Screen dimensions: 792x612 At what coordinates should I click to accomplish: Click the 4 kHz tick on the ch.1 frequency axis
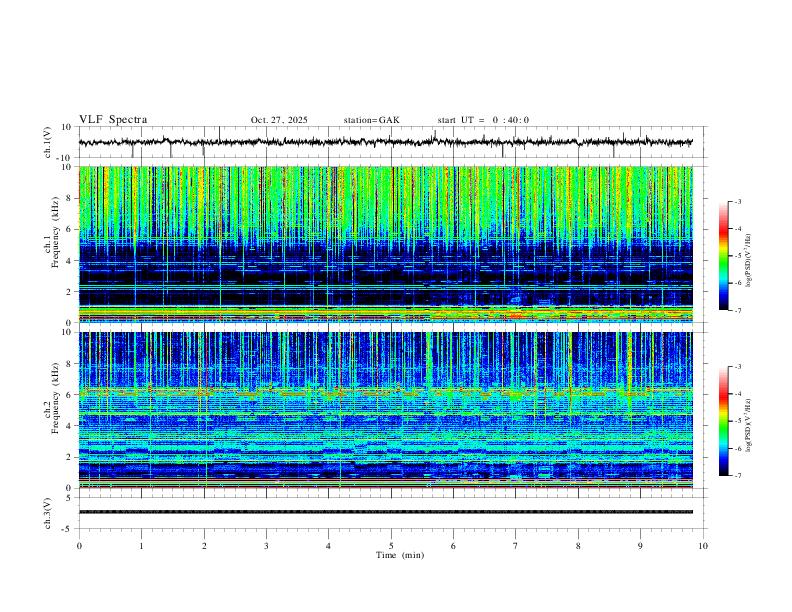coord(69,261)
